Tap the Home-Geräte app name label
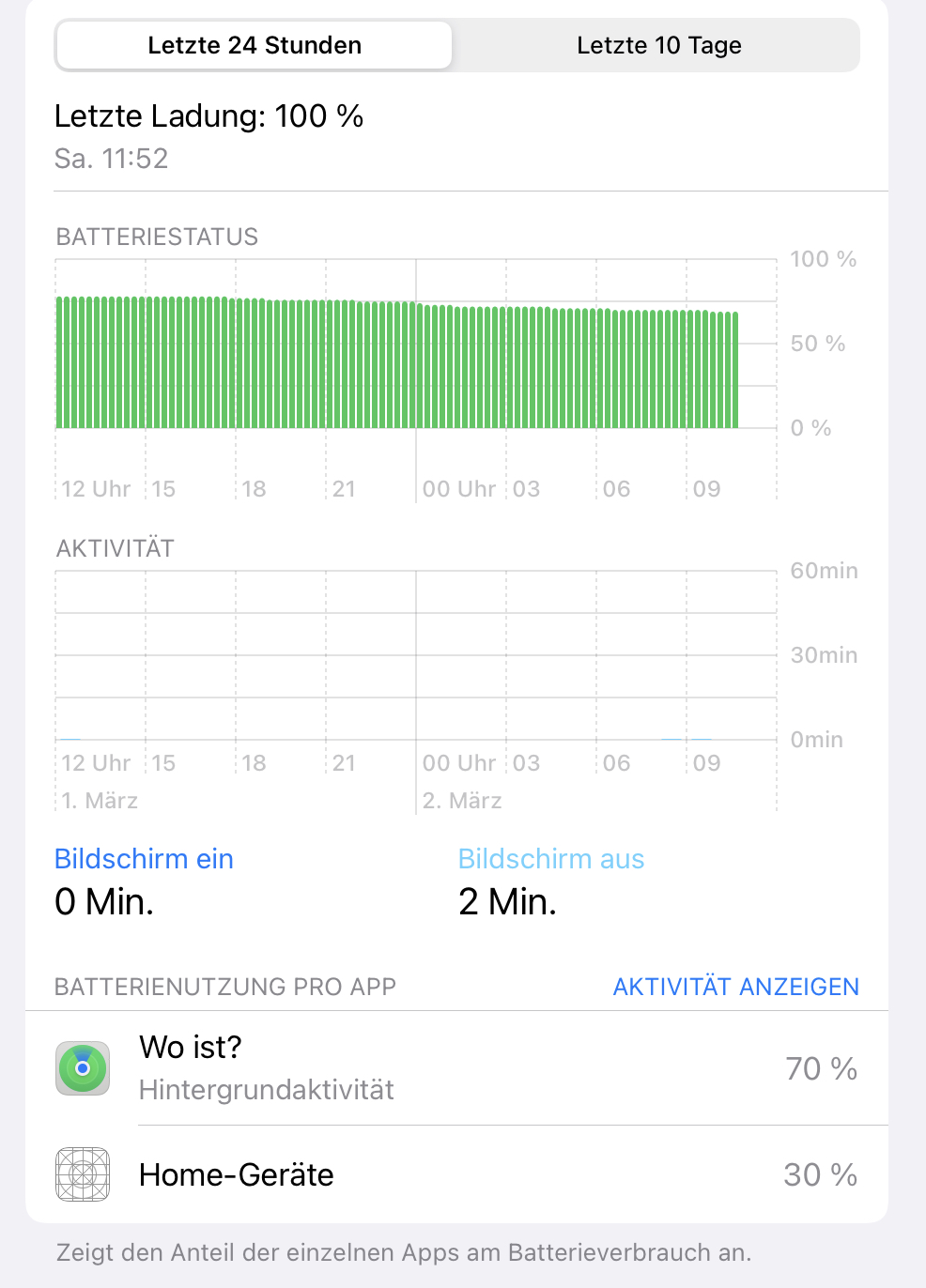 pos(237,1175)
